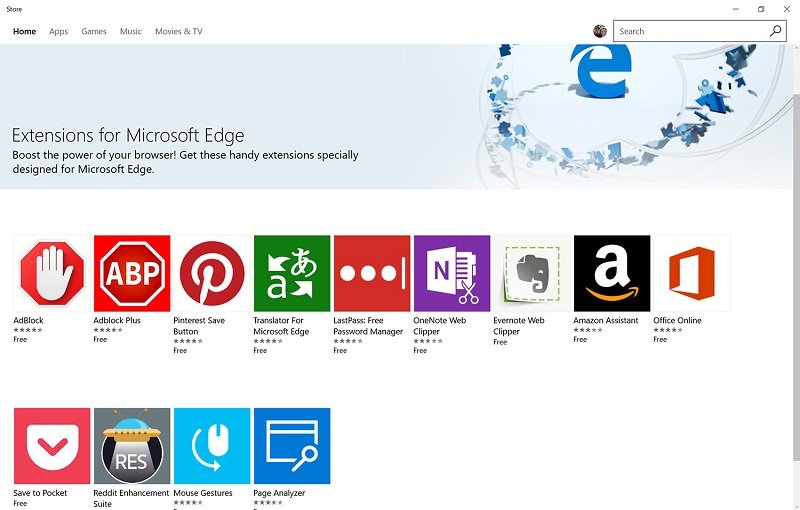Close the Store window
800x510 pixels.
tap(787, 9)
